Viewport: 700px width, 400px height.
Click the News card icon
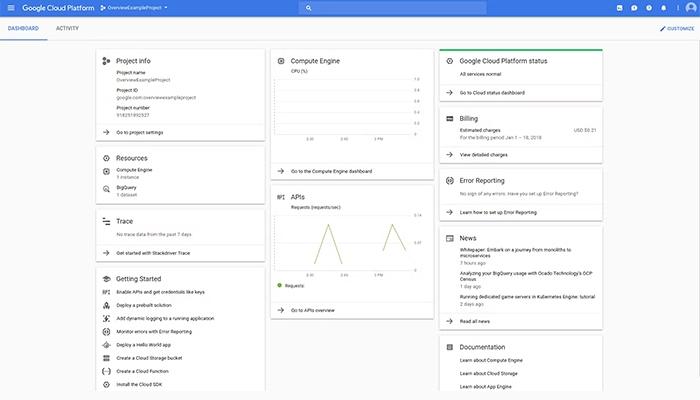pyautogui.click(x=450, y=238)
